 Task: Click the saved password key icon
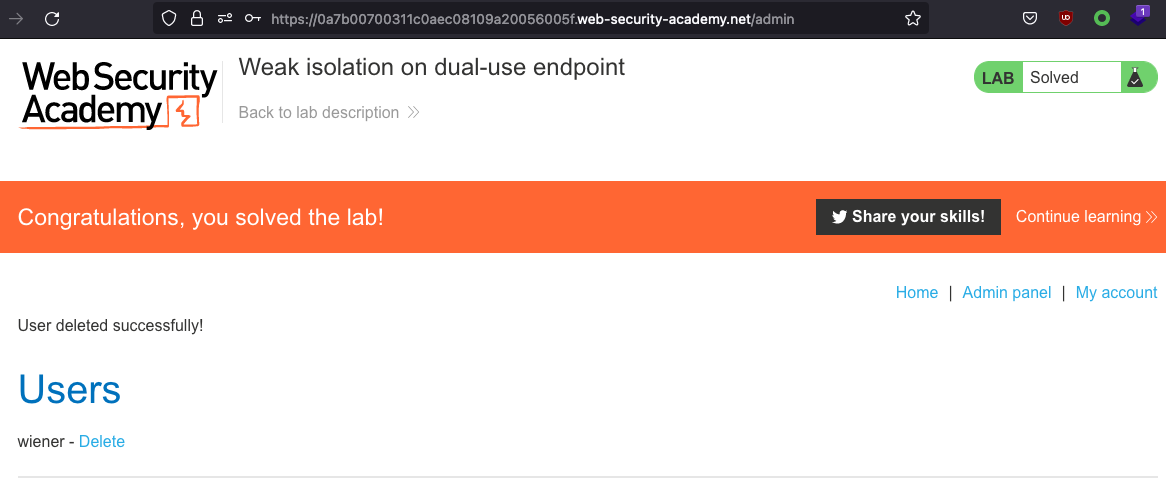pos(253,18)
